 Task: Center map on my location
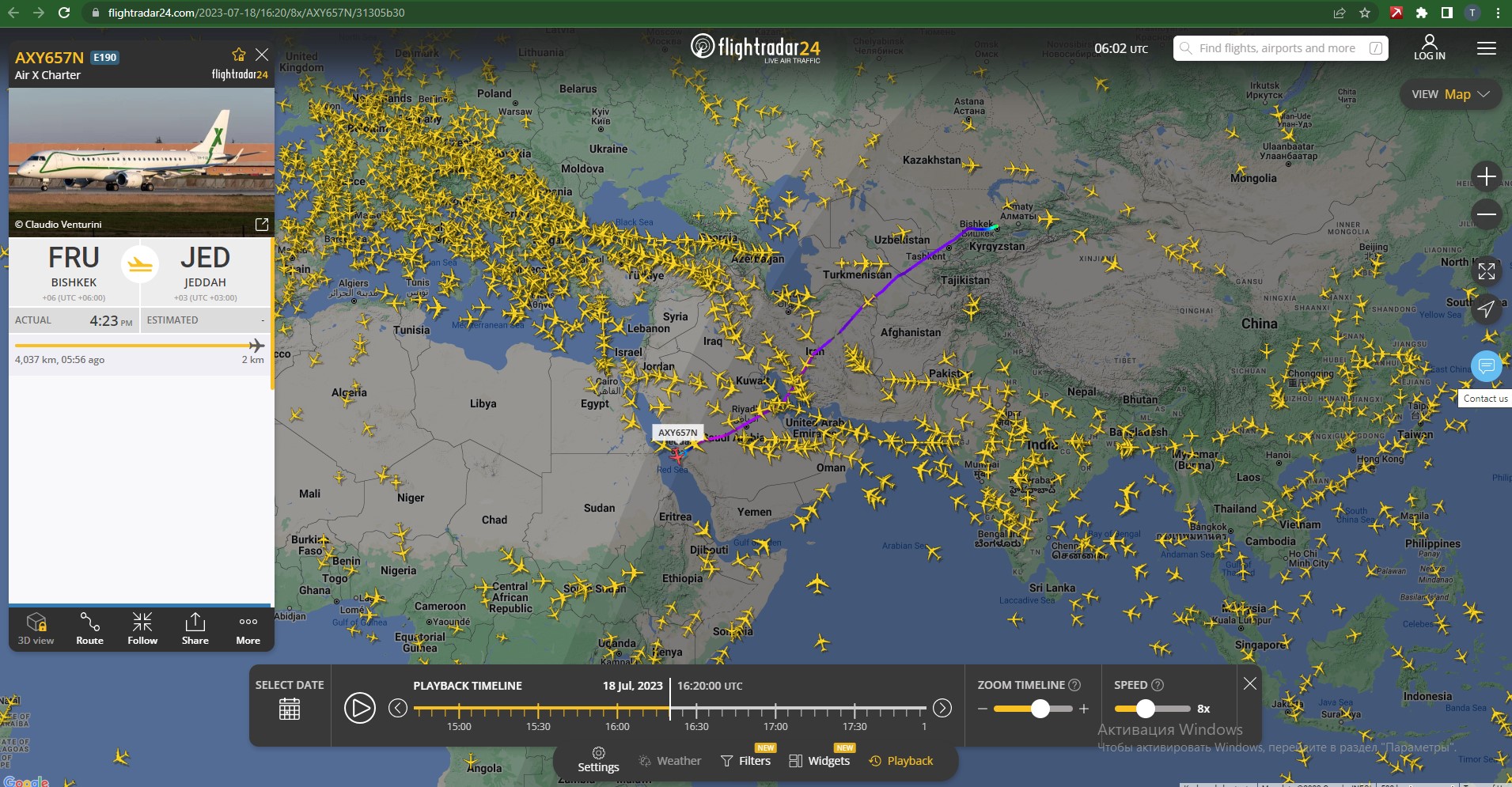[x=1487, y=309]
